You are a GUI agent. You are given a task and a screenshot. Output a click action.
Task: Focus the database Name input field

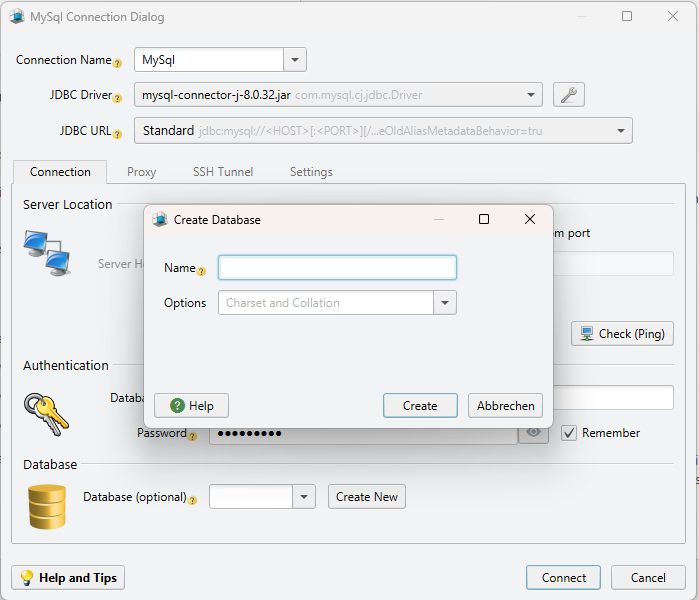click(x=337, y=267)
